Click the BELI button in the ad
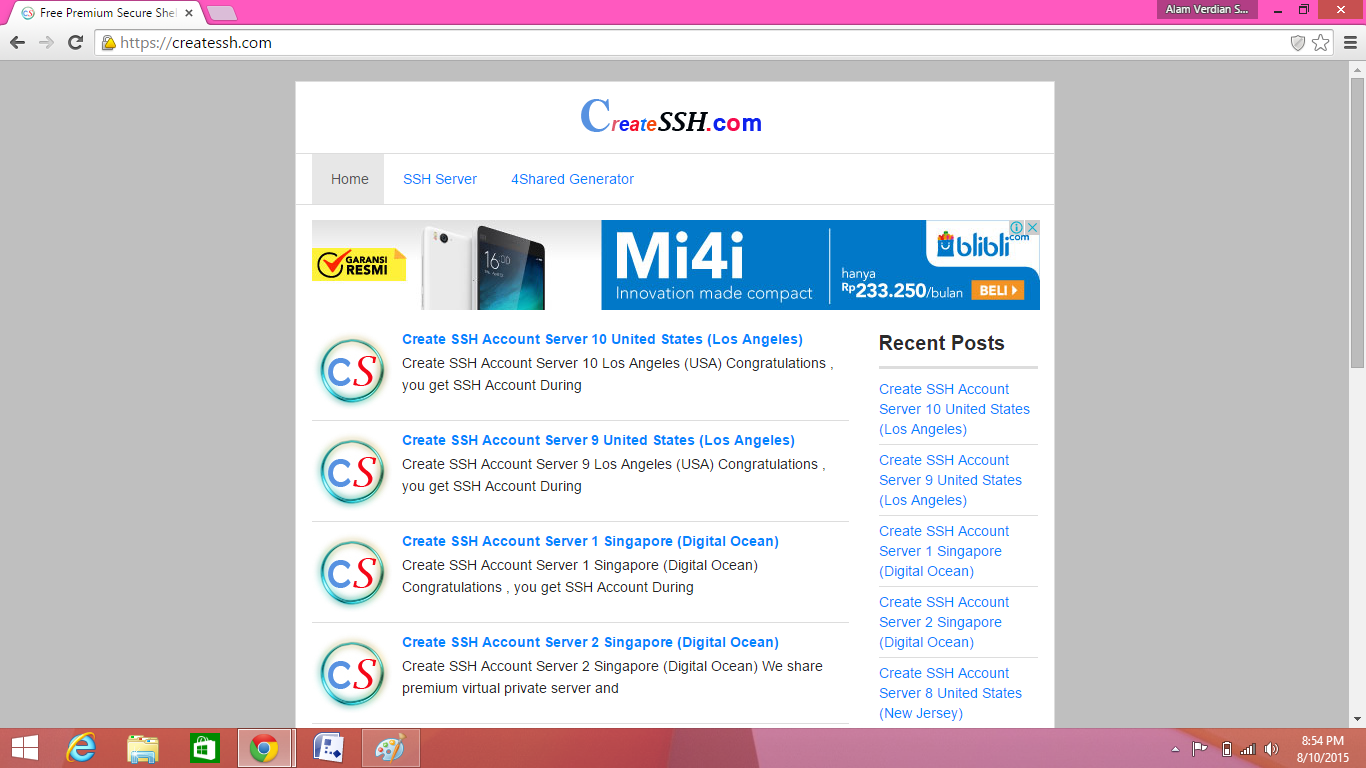This screenshot has height=768, width=1366. 1000,290
